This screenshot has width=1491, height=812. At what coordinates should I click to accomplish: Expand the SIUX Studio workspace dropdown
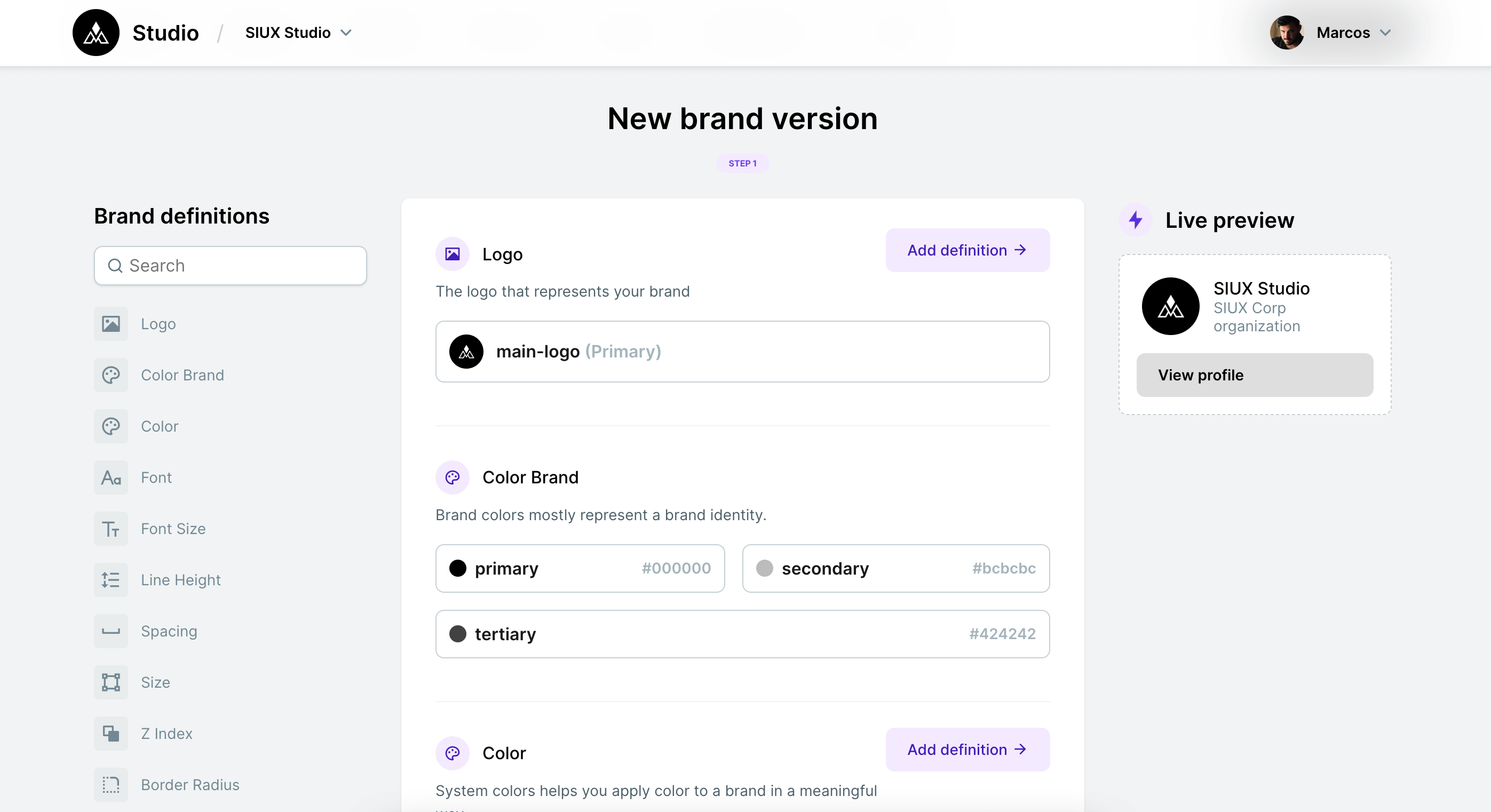click(298, 33)
